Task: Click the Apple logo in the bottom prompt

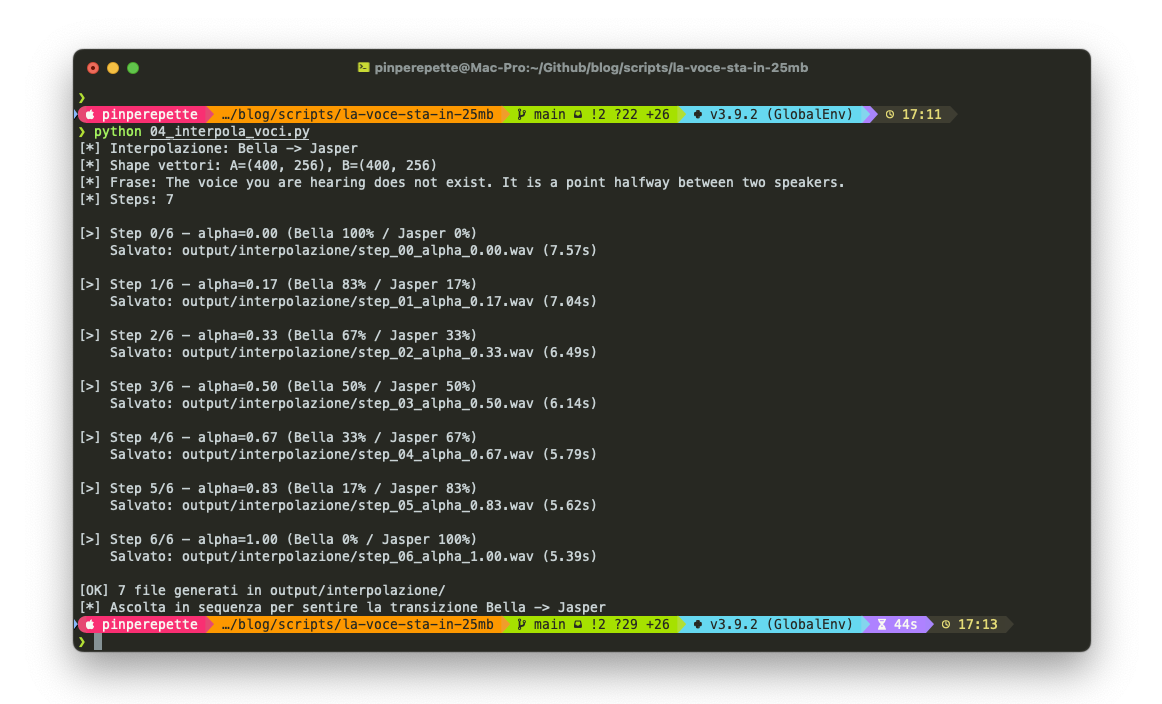Action: (x=88, y=624)
